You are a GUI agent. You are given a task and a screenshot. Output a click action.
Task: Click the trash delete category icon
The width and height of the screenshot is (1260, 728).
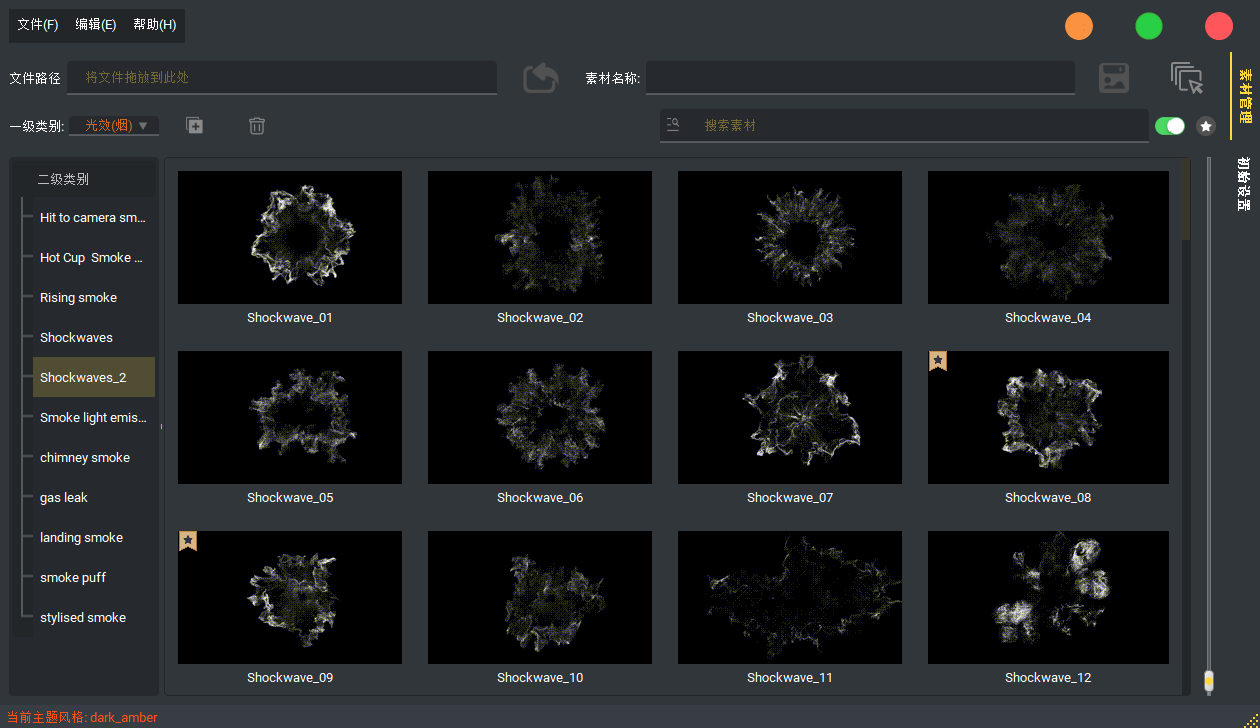click(257, 126)
